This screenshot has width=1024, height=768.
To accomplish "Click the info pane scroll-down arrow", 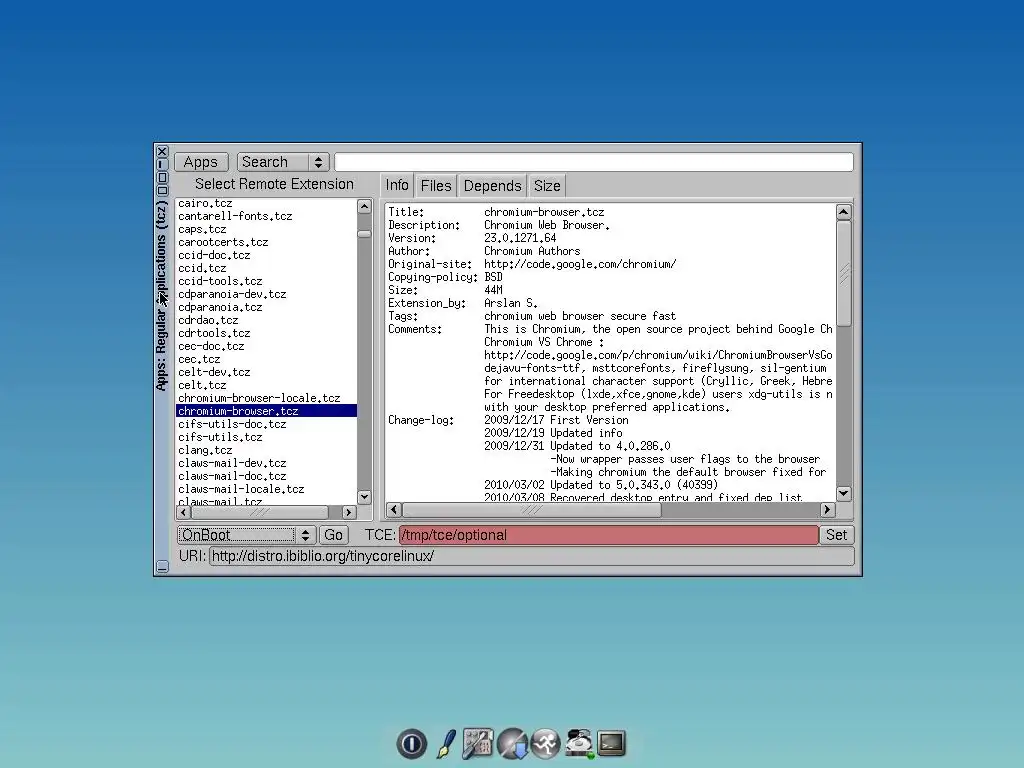I will coord(844,493).
